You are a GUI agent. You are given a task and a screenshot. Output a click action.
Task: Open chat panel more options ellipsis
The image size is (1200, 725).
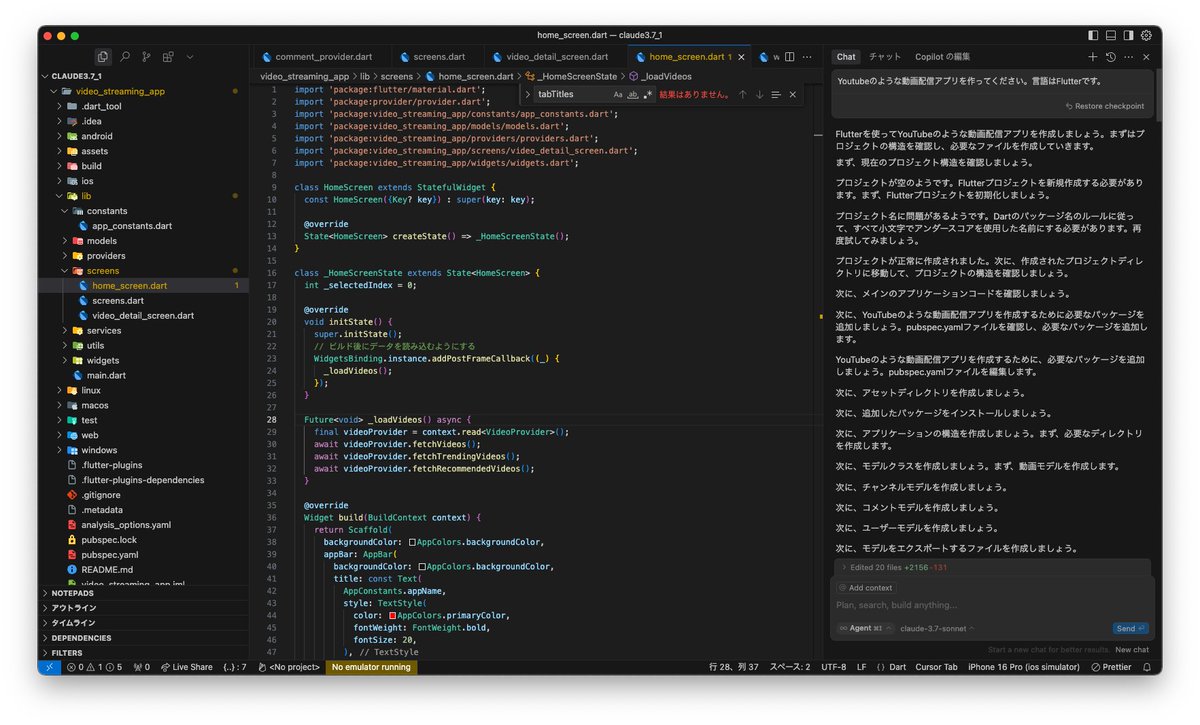(1128, 57)
